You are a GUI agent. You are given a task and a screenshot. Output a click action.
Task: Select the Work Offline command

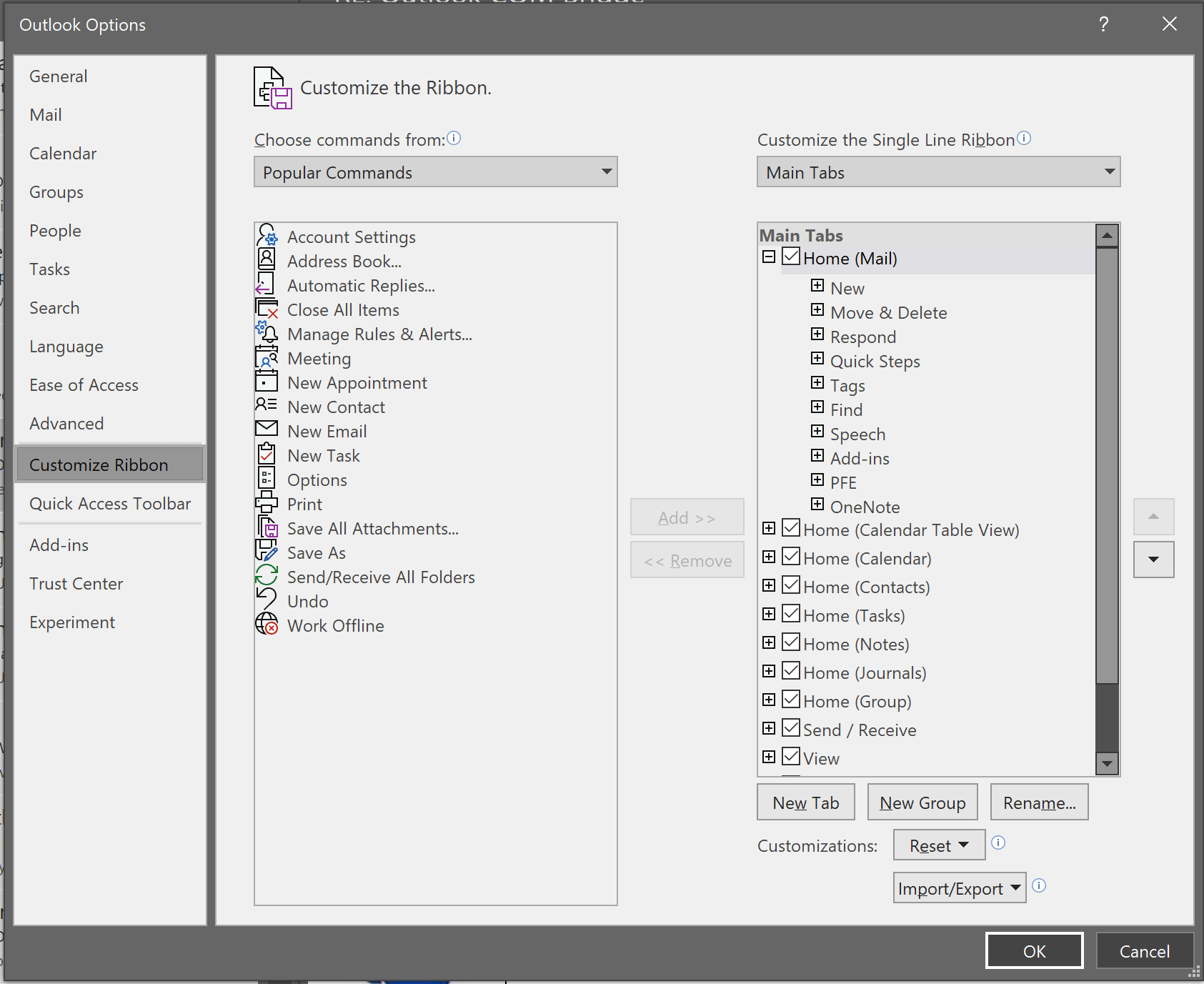[x=335, y=625]
